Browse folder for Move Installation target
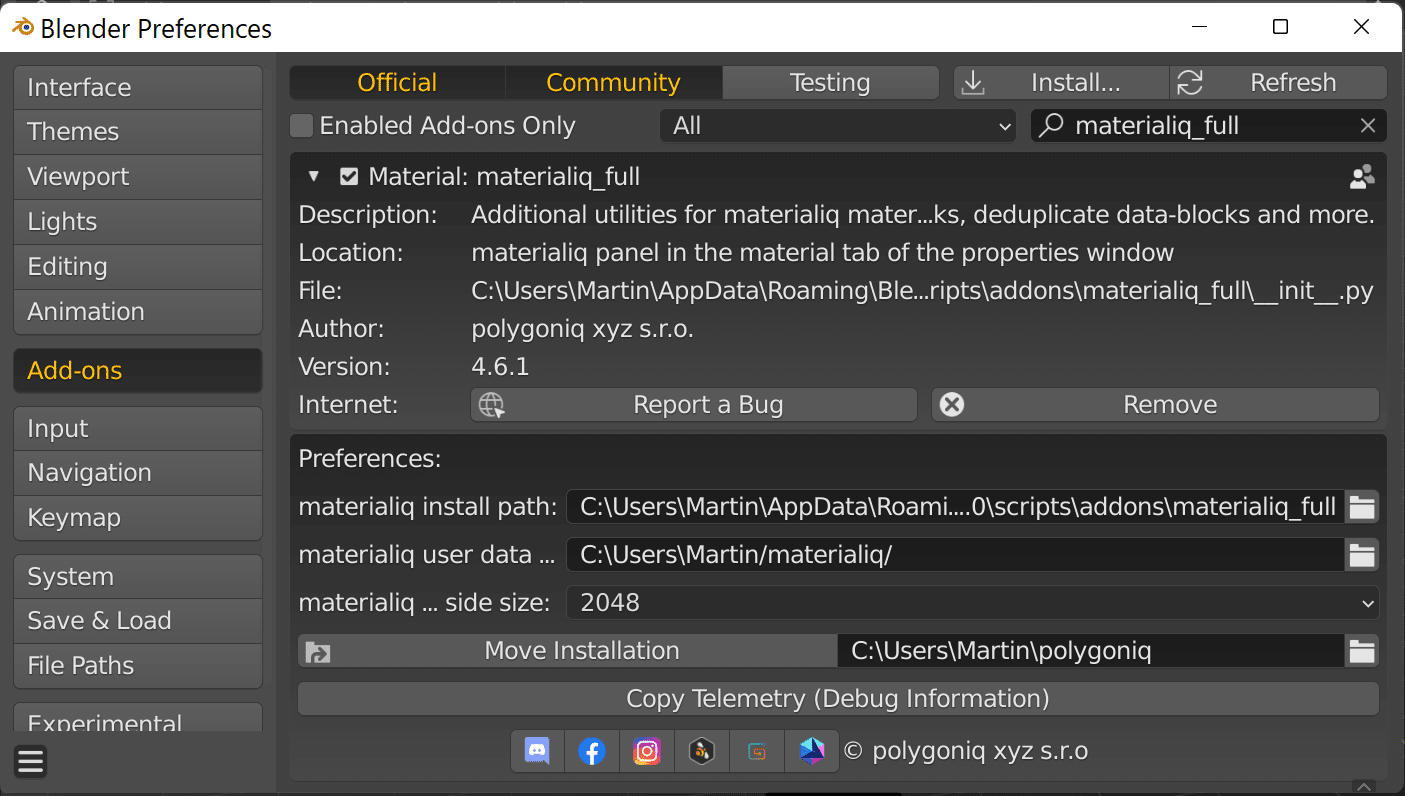 pyautogui.click(x=1362, y=651)
